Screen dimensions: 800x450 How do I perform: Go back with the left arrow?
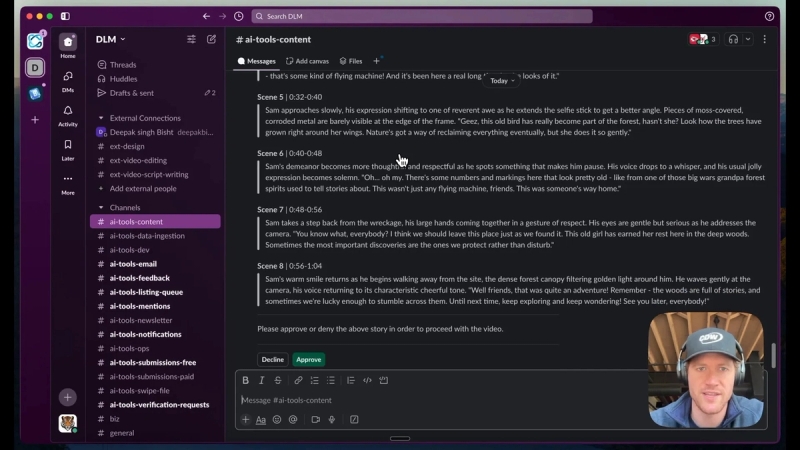[206, 16]
